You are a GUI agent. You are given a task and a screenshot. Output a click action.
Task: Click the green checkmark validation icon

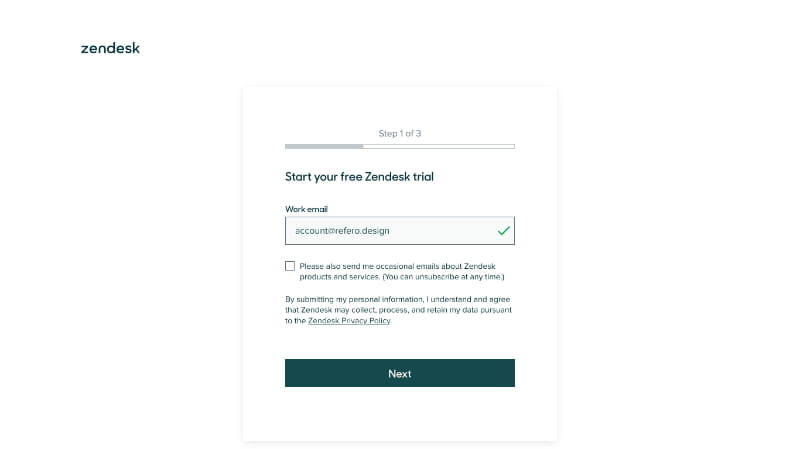coord(503,231)
